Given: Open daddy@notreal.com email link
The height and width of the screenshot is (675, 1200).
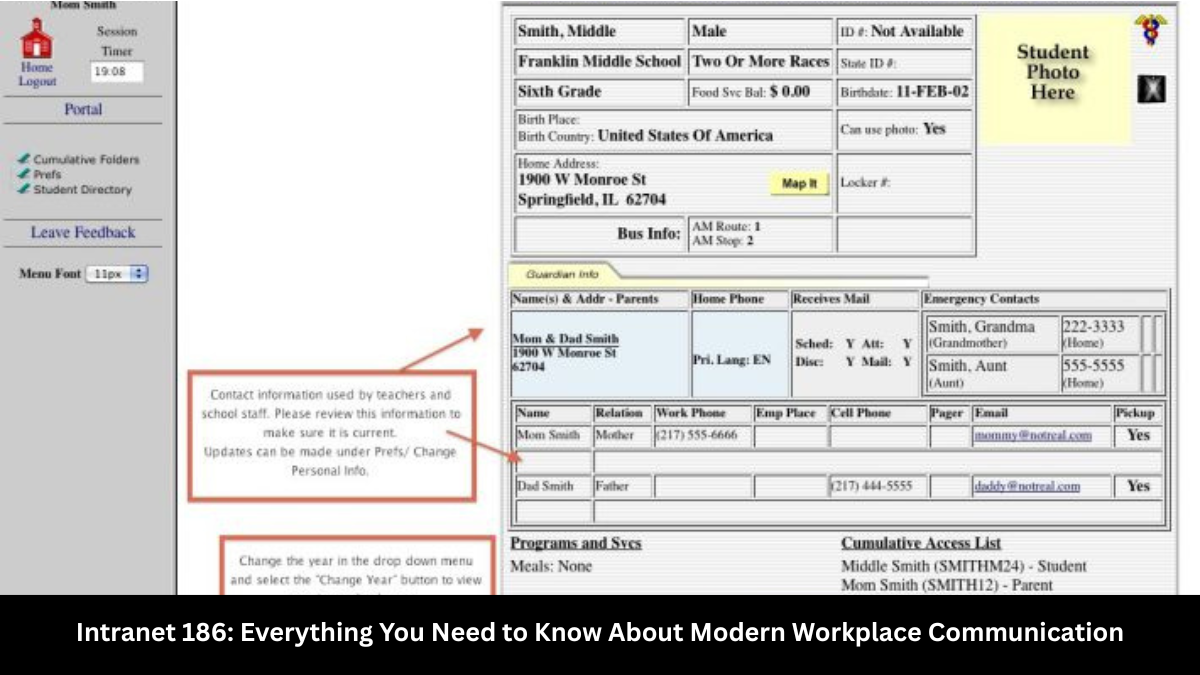Looking at the screenshot, I should 1027,486.
